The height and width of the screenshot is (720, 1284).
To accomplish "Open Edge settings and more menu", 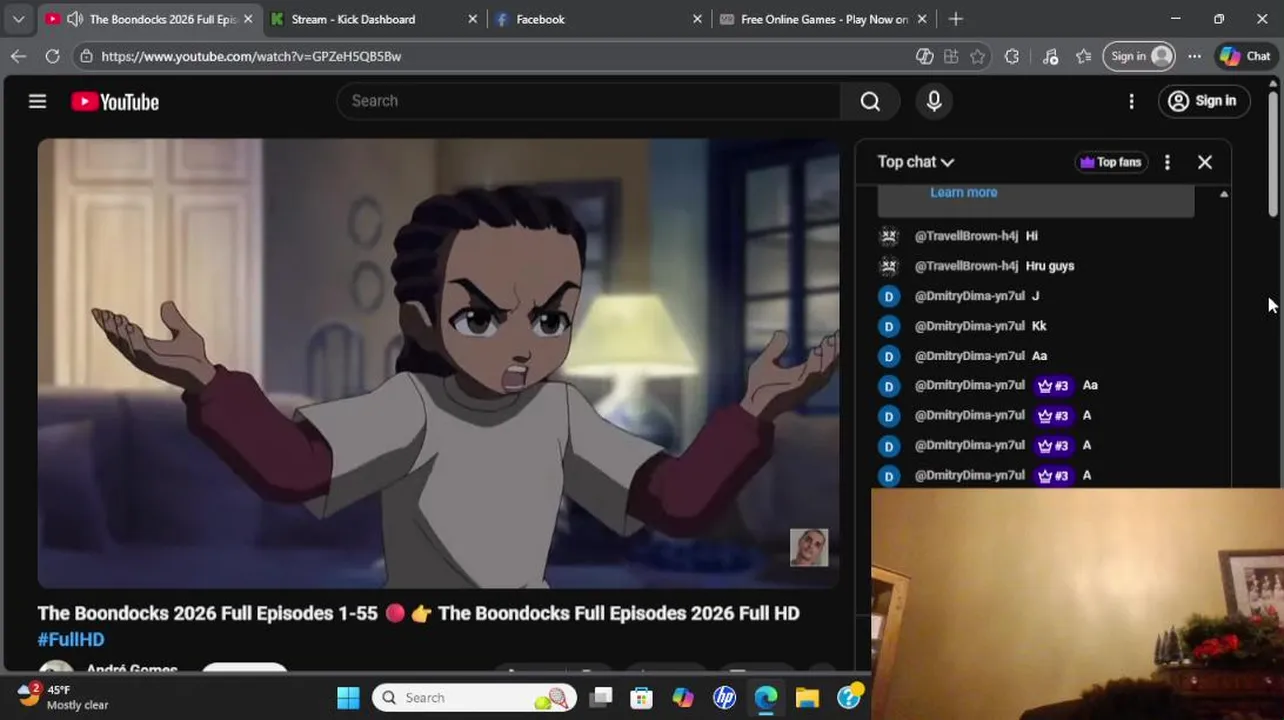I will click(x=1194, y=56).
